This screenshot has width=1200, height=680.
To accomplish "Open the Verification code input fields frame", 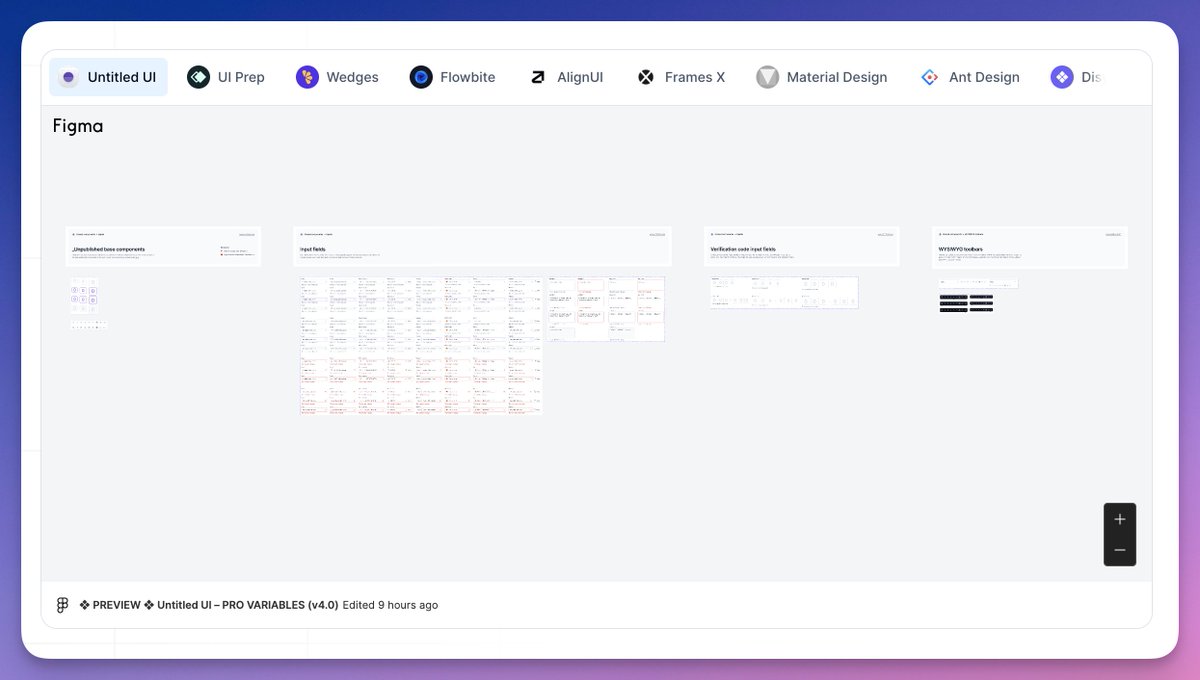I will click(802, 247).
